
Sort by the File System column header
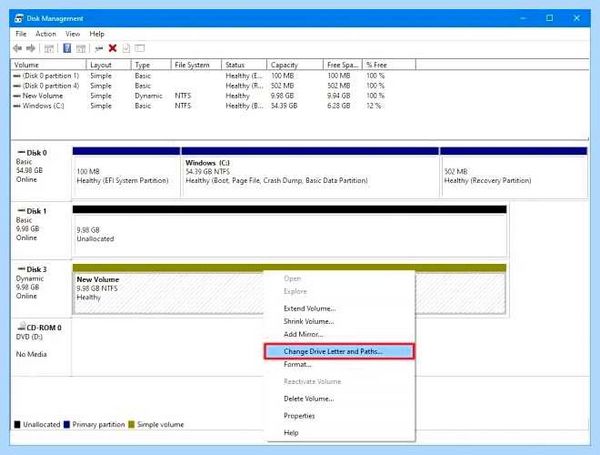(196, 65)
